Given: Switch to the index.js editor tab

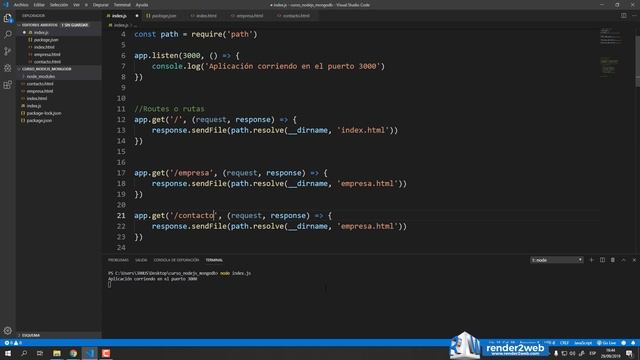Looking at the screenshot, I should pos(122,16).
